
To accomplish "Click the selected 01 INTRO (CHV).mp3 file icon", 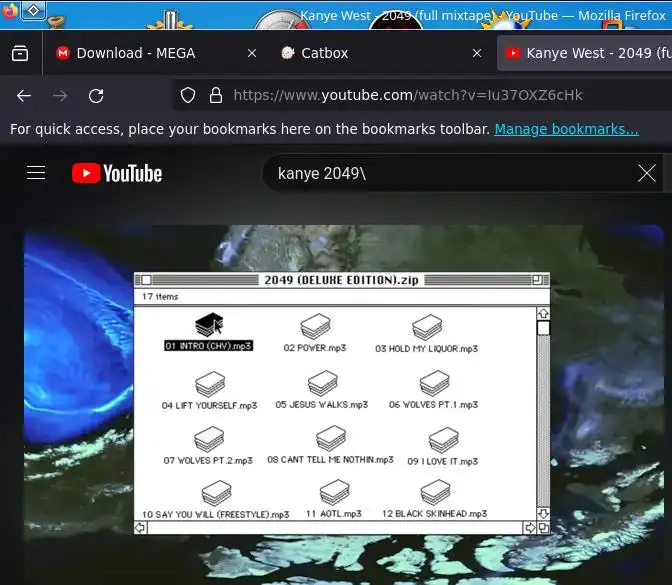I will tap(209, 324).
